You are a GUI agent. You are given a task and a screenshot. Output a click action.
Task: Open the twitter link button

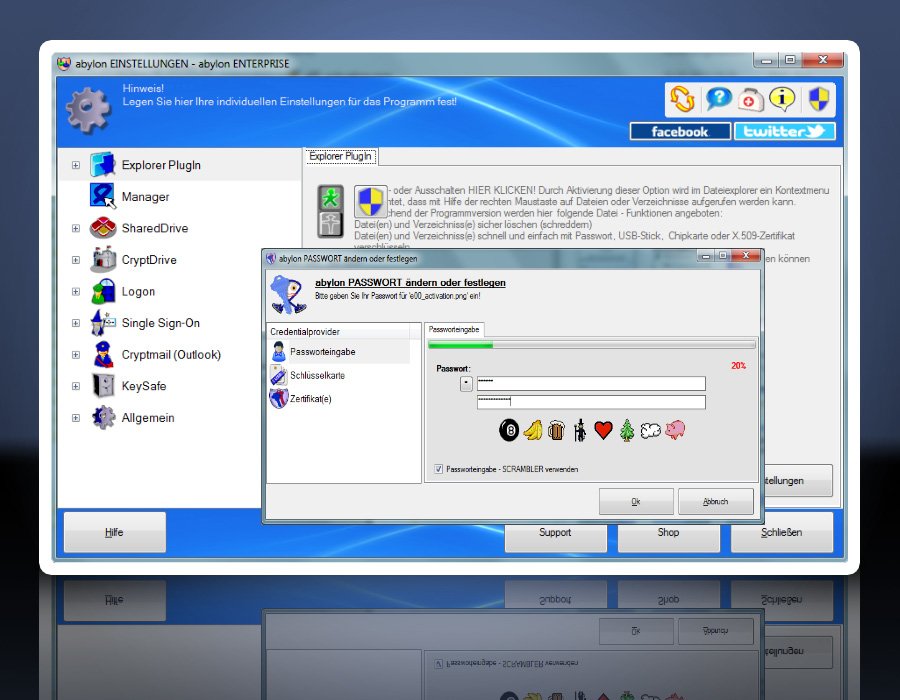coord(785,131)
